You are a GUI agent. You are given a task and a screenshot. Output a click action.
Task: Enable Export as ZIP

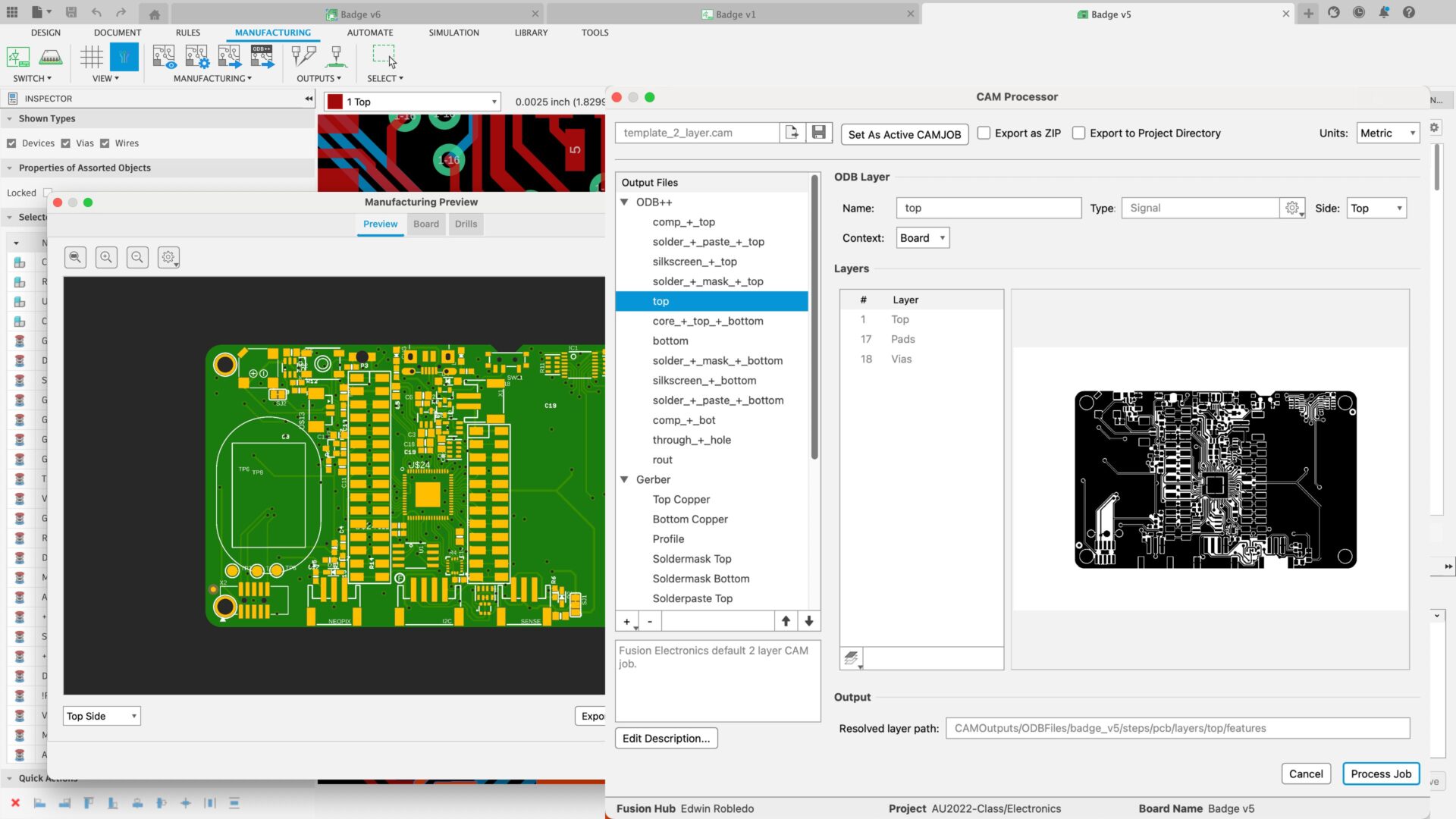pos(984,133)
